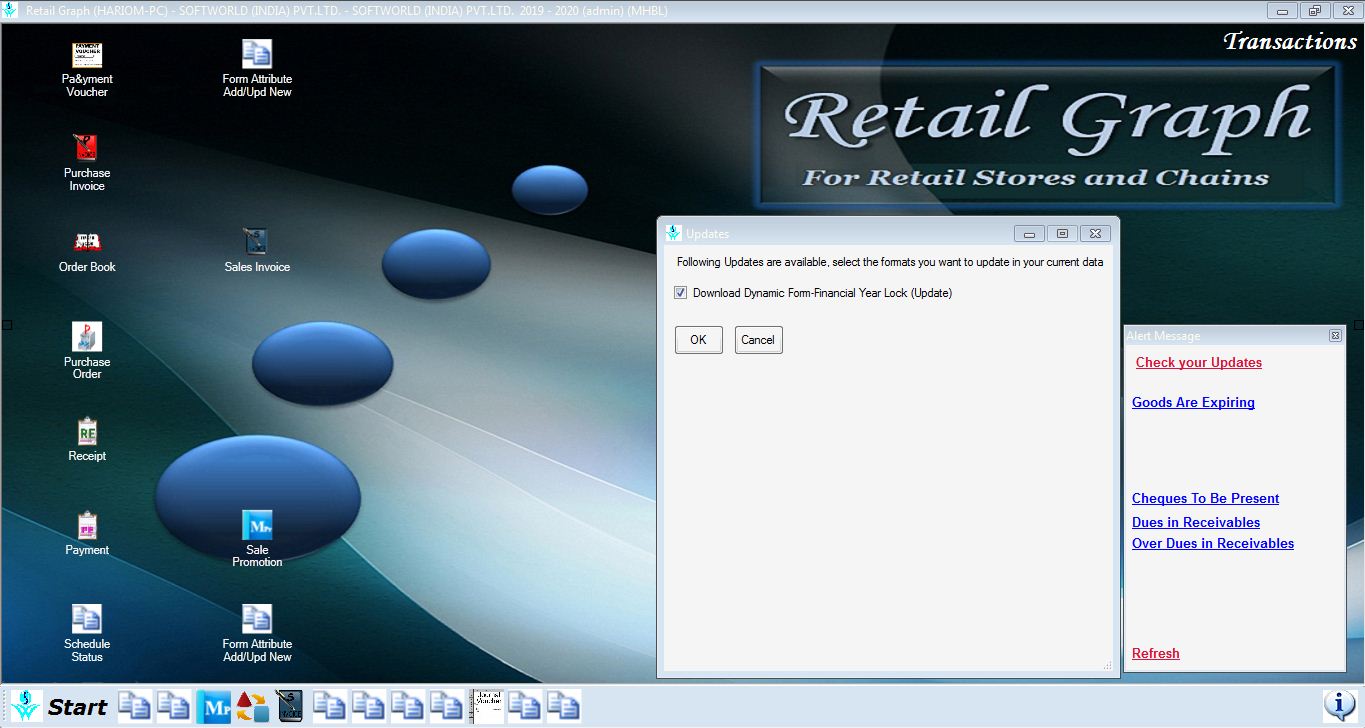Screen dimensions: 1365x728
Task: Click the Updates dialog resize grip
Action: [x=1107, y=665]
